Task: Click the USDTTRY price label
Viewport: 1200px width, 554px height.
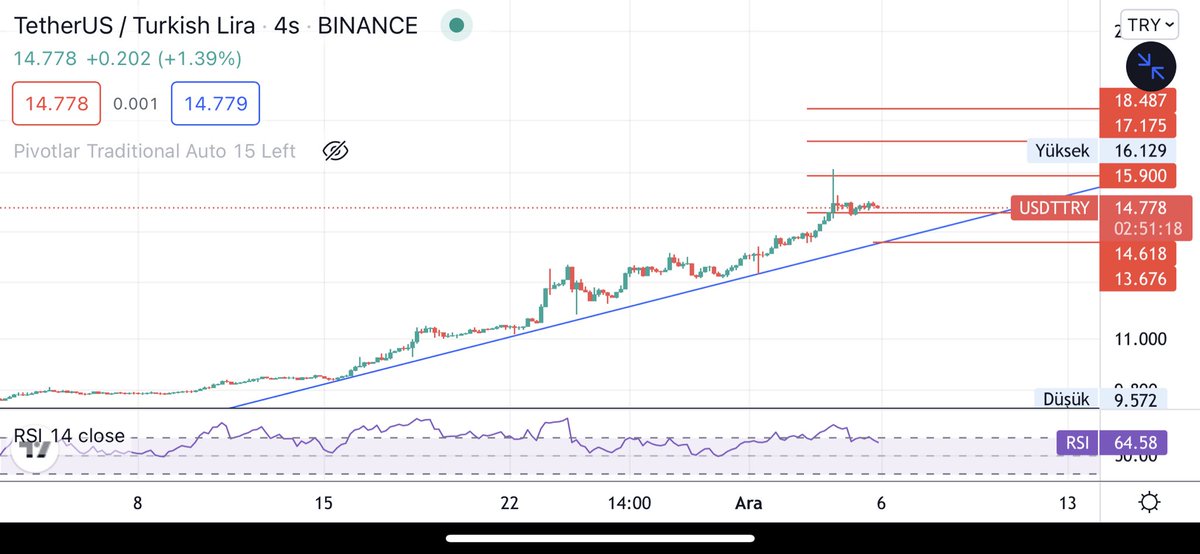Action: [1055, 208]
